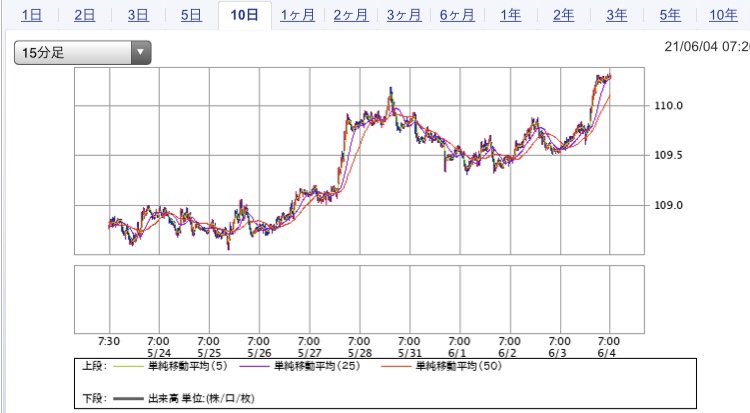The image size is (750, 413).
Task: Click the 5/27 date axis label
Action: click(x=309, y=353)
